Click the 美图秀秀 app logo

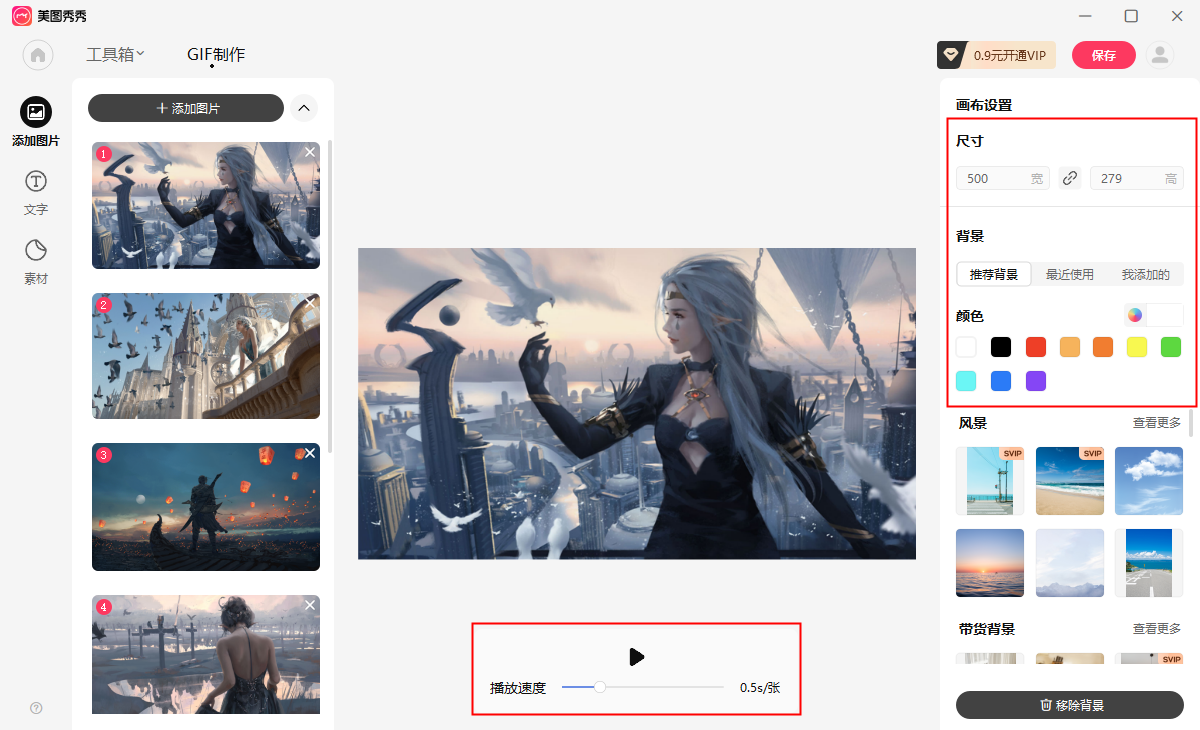(22, 15)
